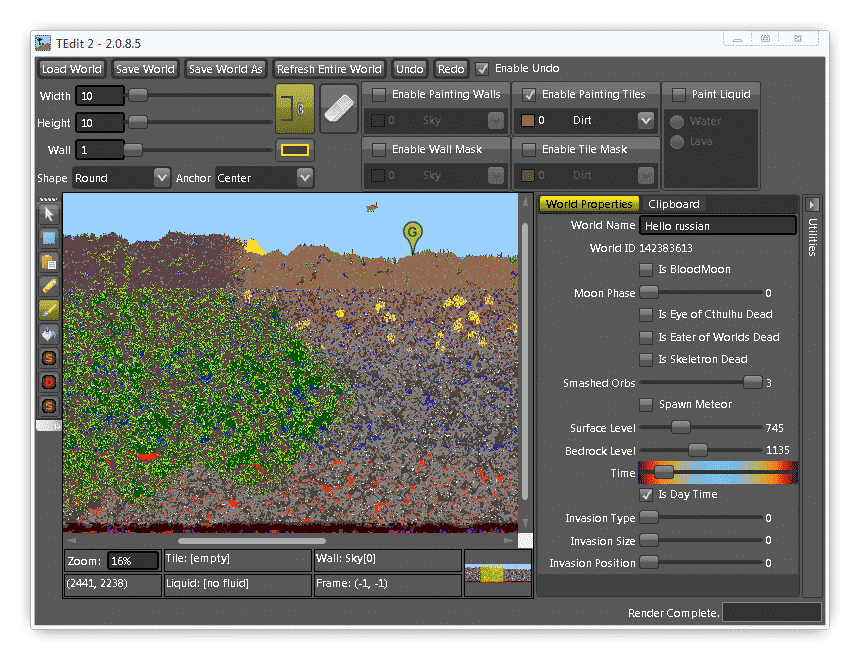Click the Invasion Type slider
860x660 pixels.
pos(701,517)
